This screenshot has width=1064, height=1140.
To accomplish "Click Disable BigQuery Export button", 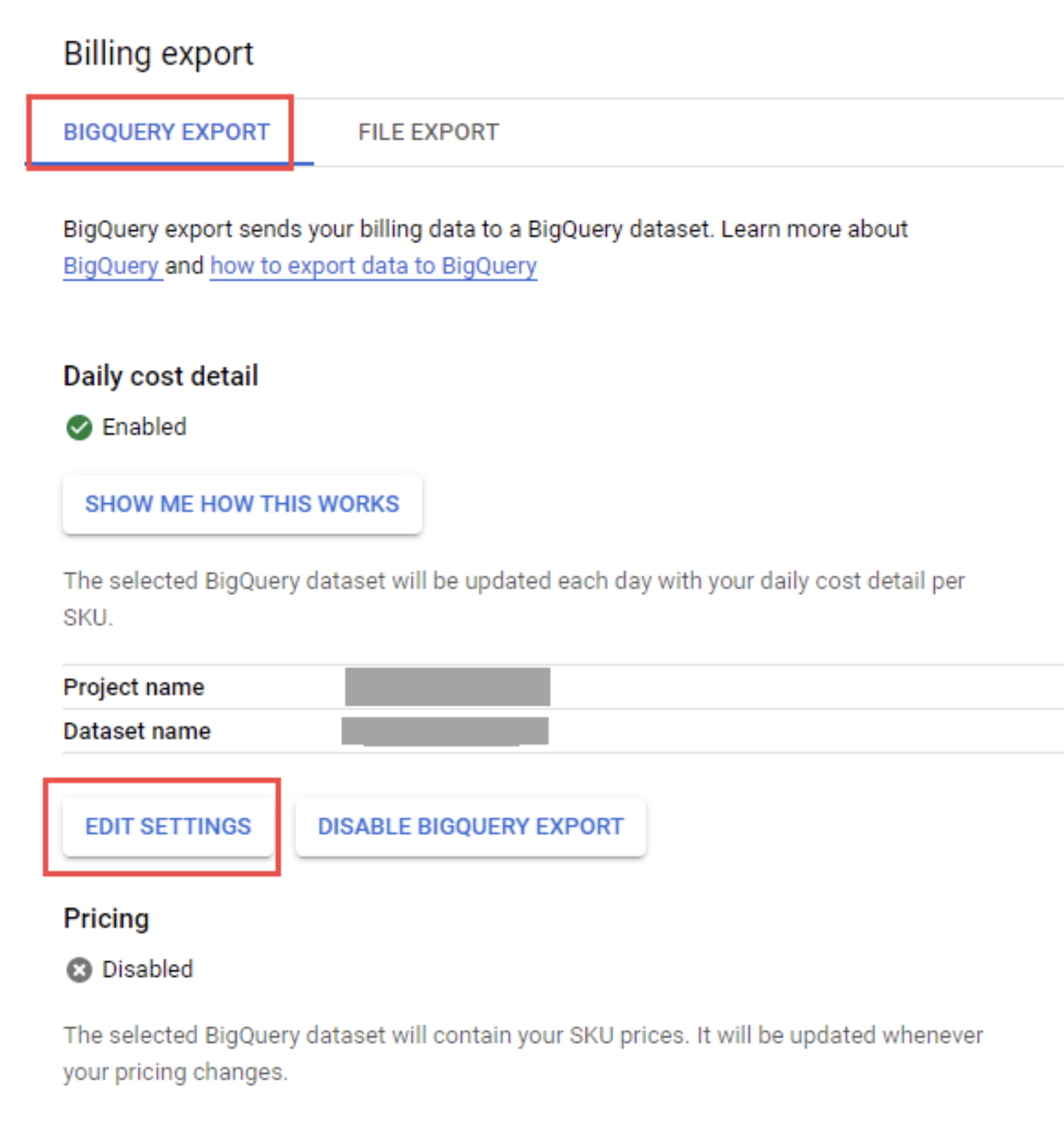I will [x=470, y=826].
